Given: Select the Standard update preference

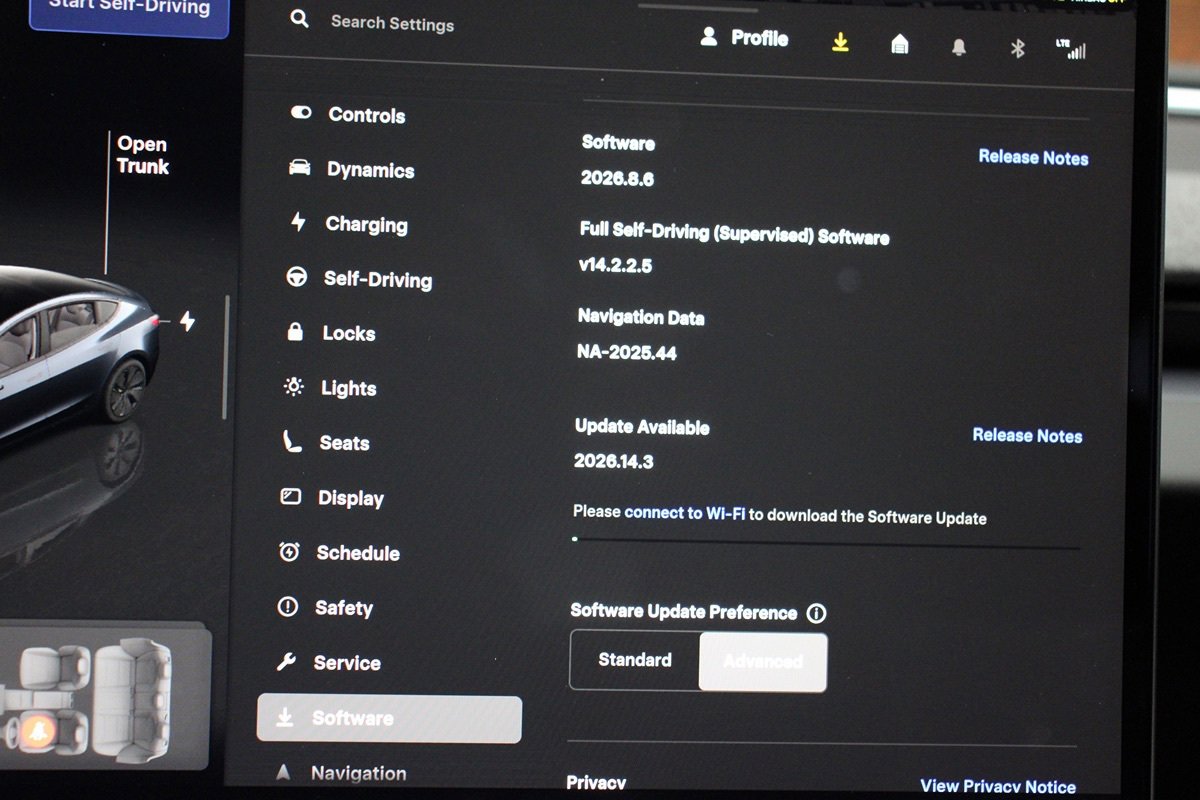Looking at the screenshot, I should pos(635,660).
